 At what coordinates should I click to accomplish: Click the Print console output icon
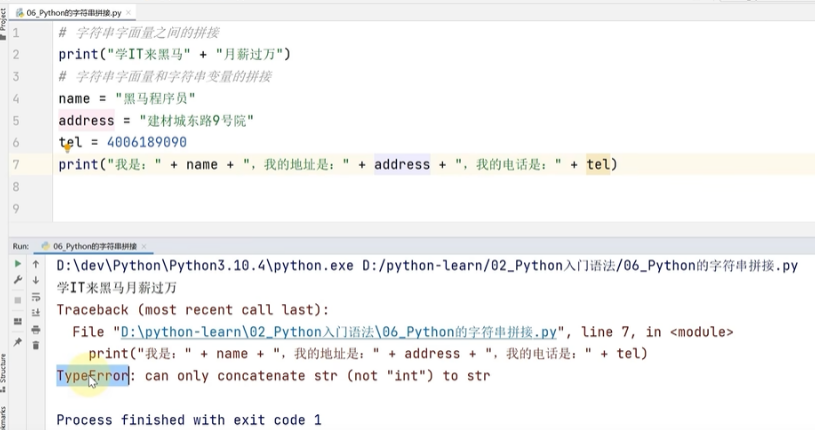[x=36, y=330]
